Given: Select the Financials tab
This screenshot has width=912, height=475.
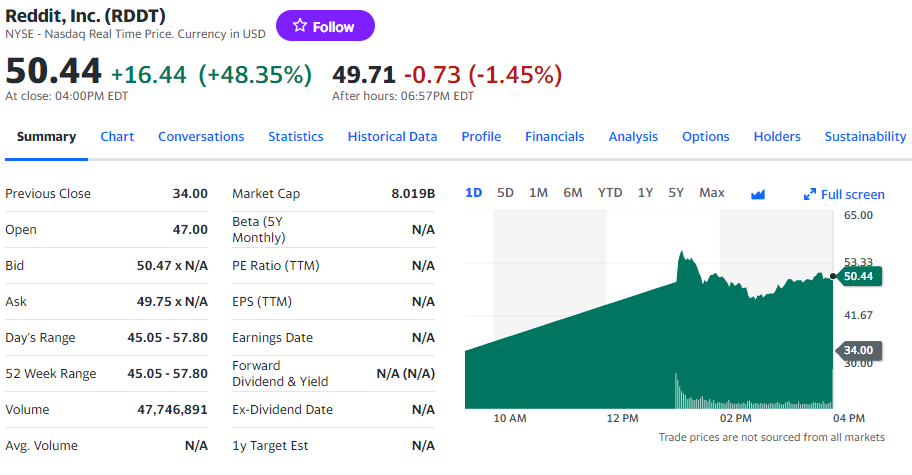Looking at the screenshot, I should (554, 137).
